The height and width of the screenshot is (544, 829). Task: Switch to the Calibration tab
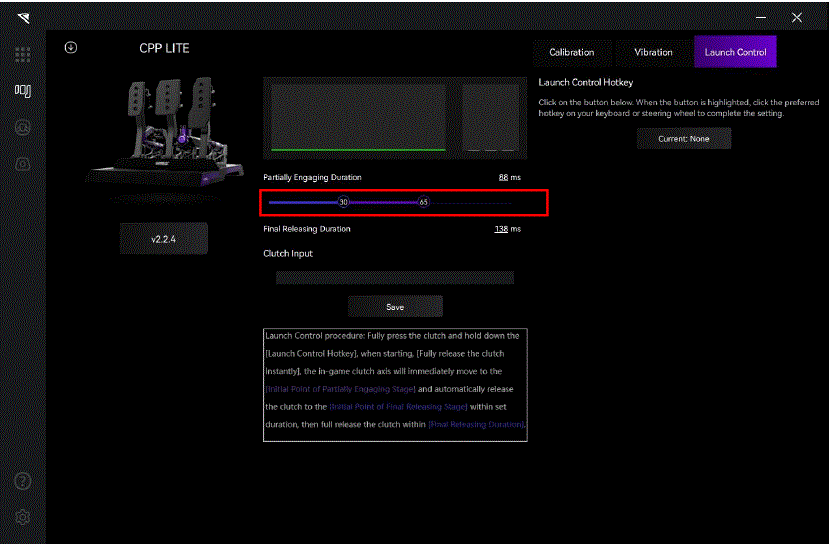click(x=572, y=52)
